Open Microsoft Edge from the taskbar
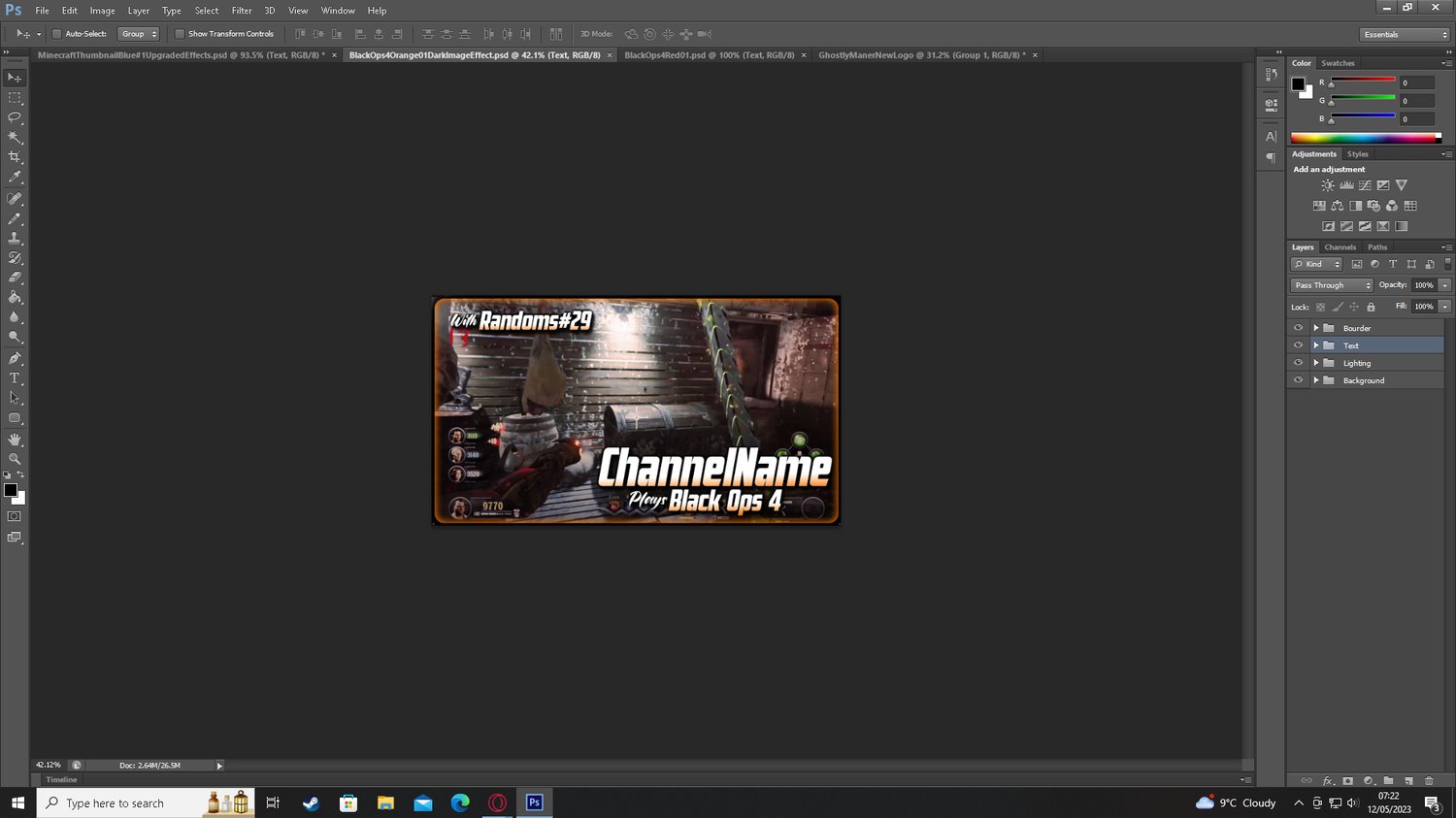 (460, 802)
